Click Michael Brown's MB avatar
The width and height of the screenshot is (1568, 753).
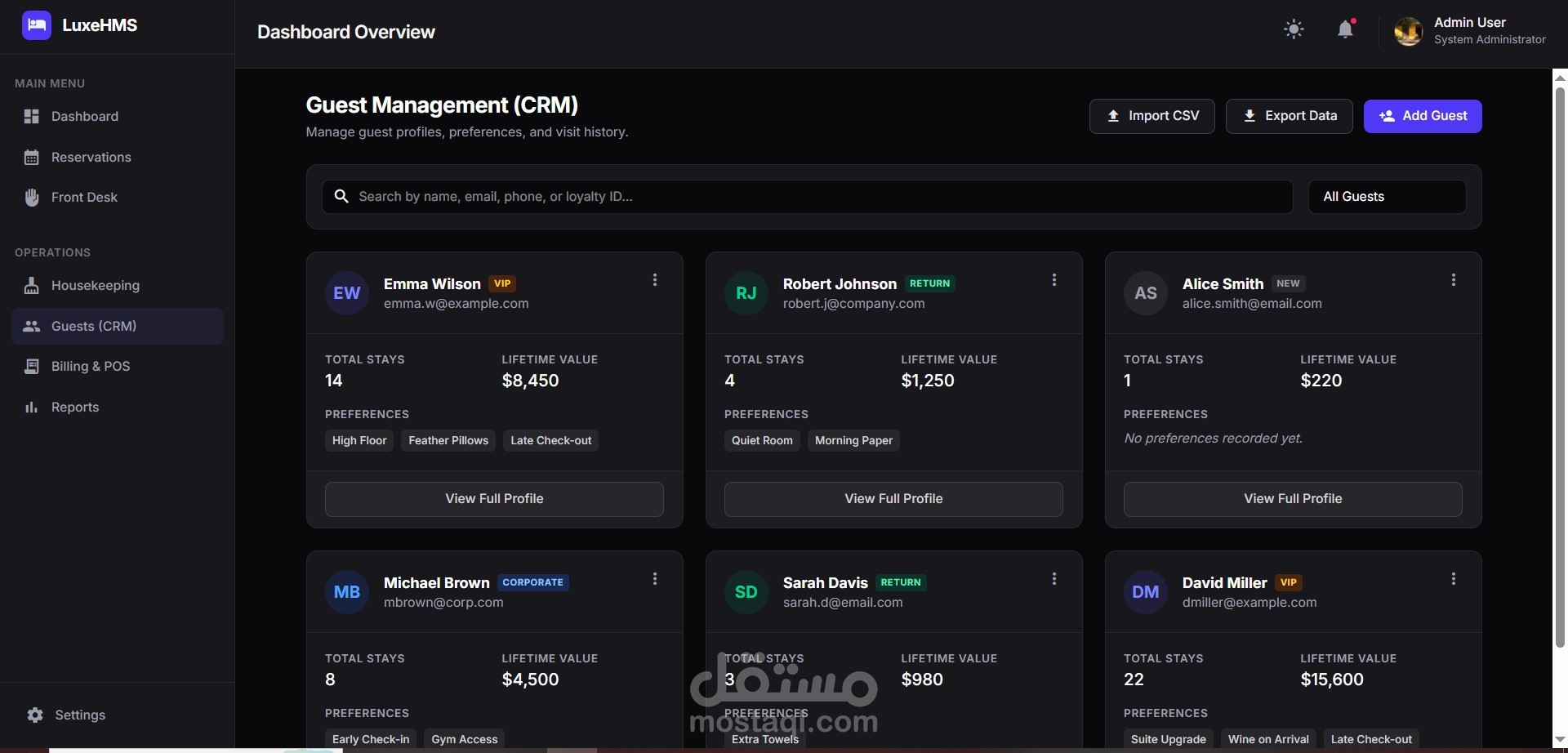click(x=347, y=592)
